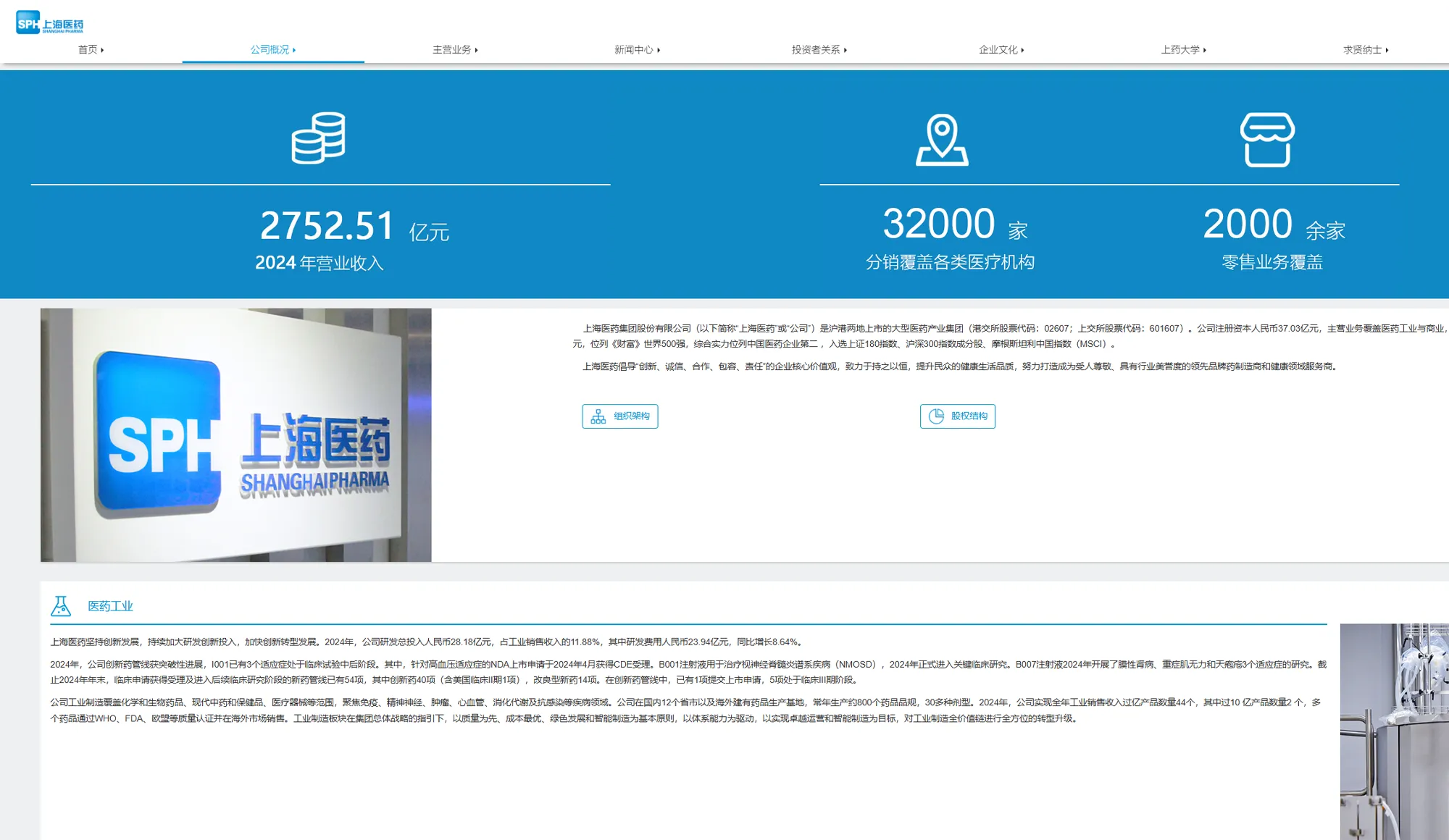Viewport: 1449px width, 840px height.
Task: Click the 医药工业 section heading
Action: (110, 606)
